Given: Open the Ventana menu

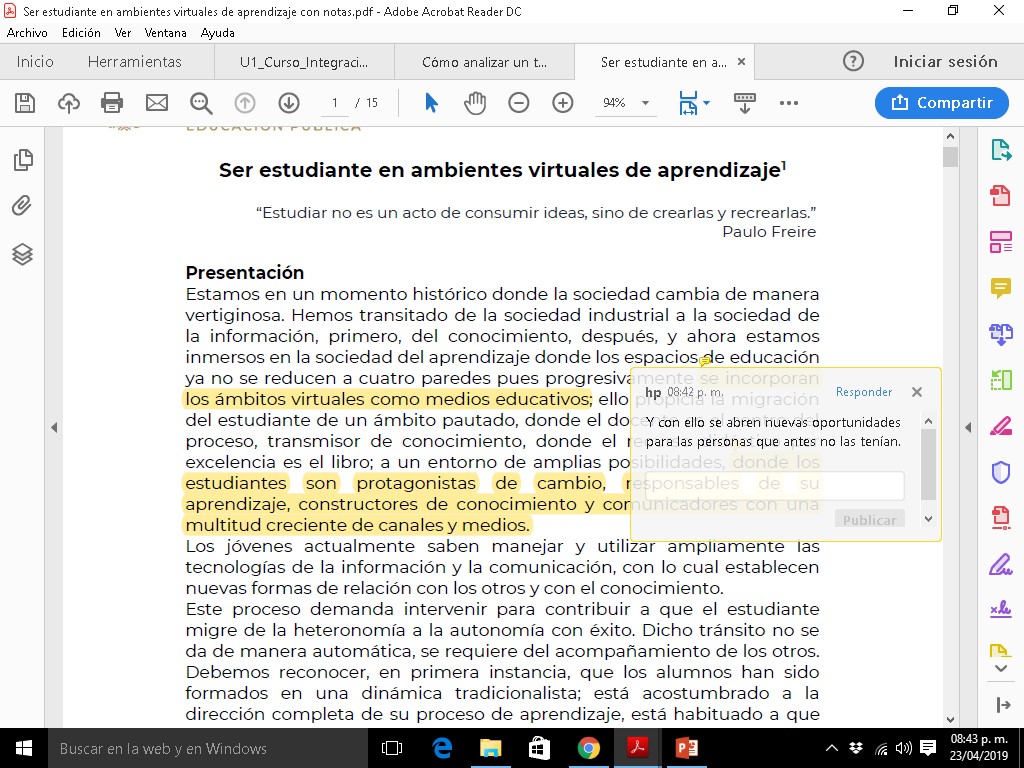Looking at the screenshot, I should (x=165, y=33).
